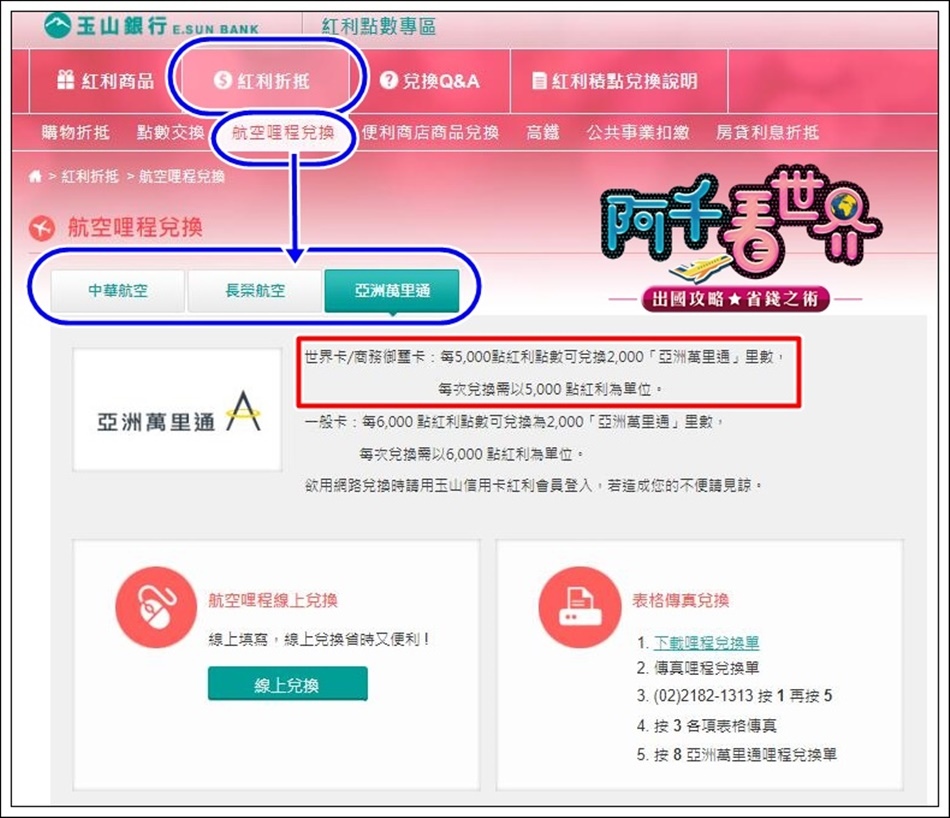
Task: Open the 下載哩程兌換單 link
Action: 706,642
